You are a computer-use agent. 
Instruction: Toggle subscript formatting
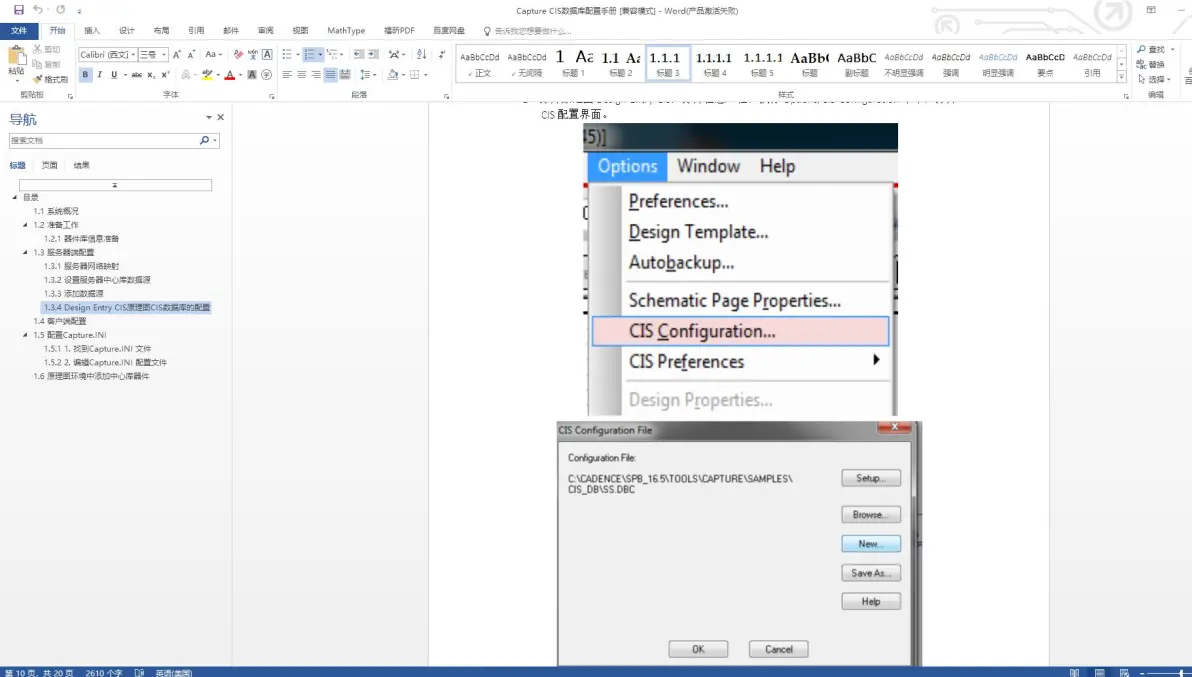pyautogui.click(x=151, y=74)
